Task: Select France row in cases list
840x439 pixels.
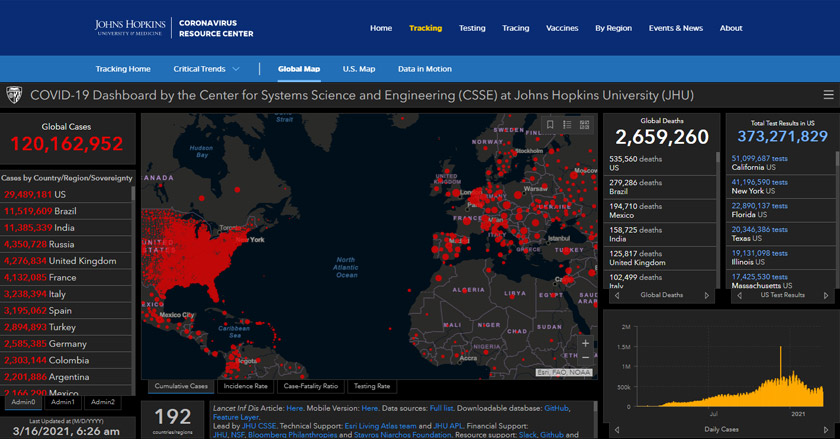Action: click(x=65, y=278)
